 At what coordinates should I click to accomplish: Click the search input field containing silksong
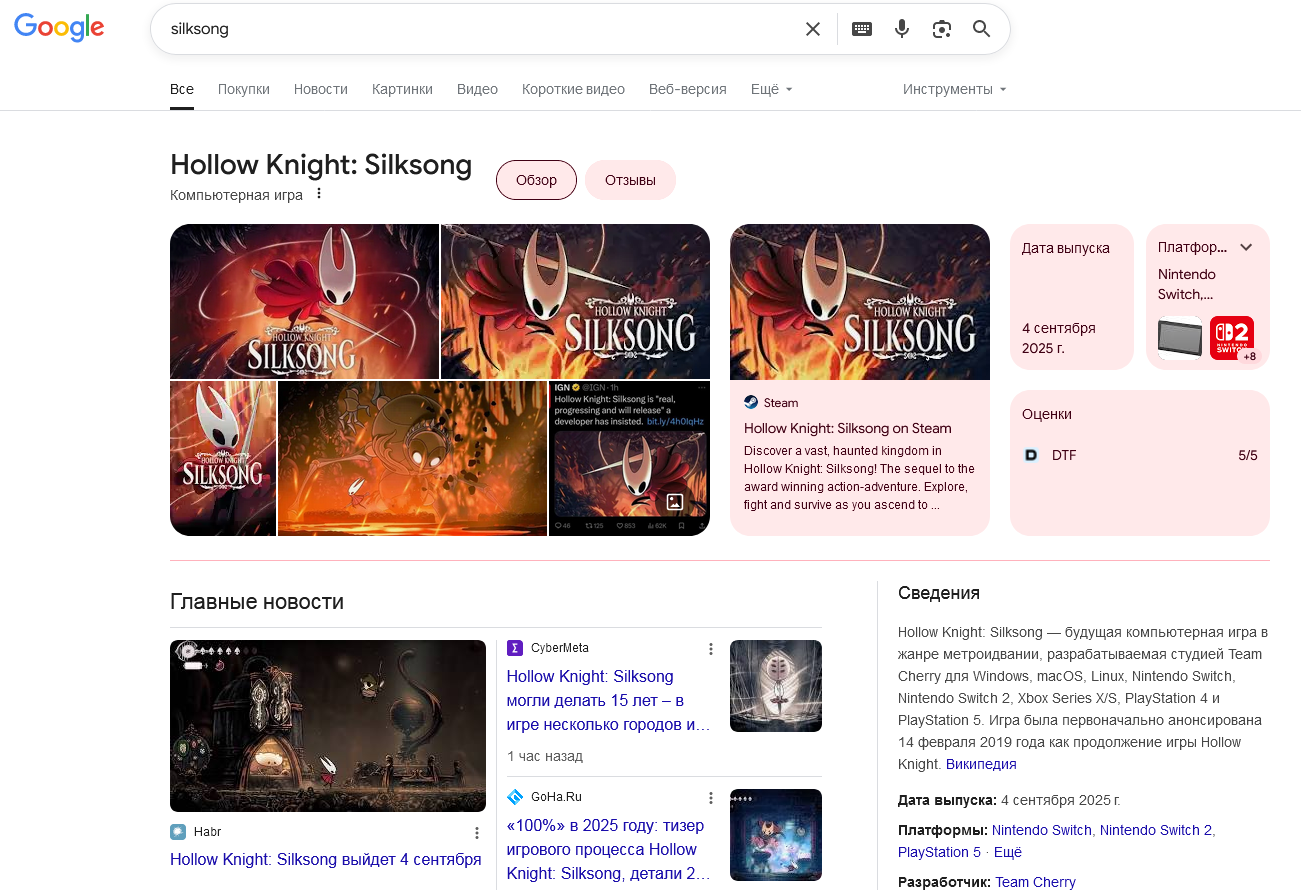(x=480, y=29)
